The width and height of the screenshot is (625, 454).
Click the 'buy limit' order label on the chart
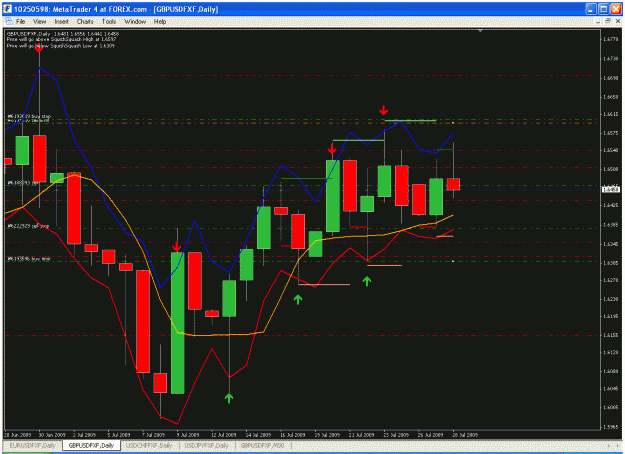click(x=29, y=259)
